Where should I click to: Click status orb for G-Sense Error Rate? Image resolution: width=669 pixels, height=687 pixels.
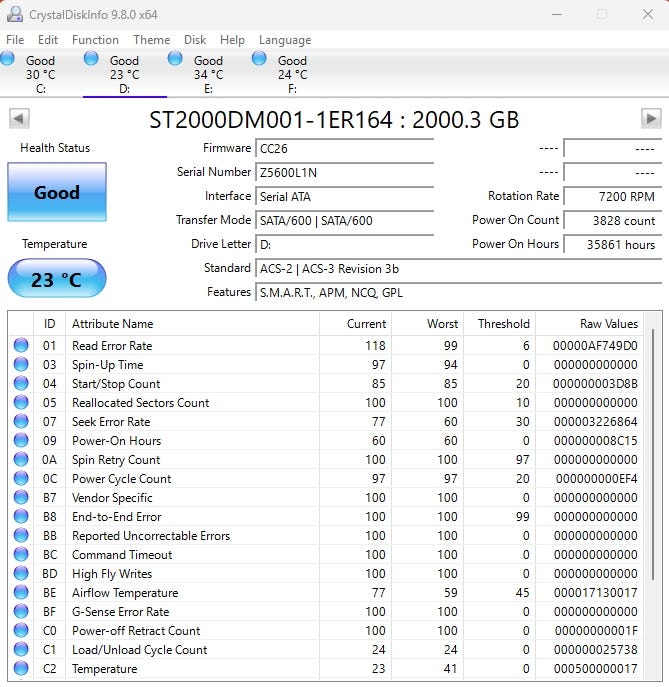click(x=21, y=611)
